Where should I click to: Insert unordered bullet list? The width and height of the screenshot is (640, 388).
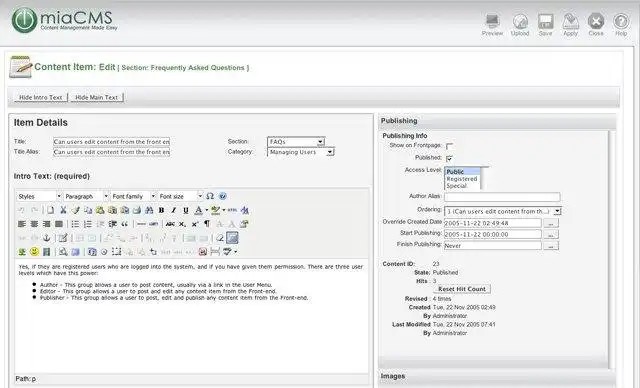75,224
